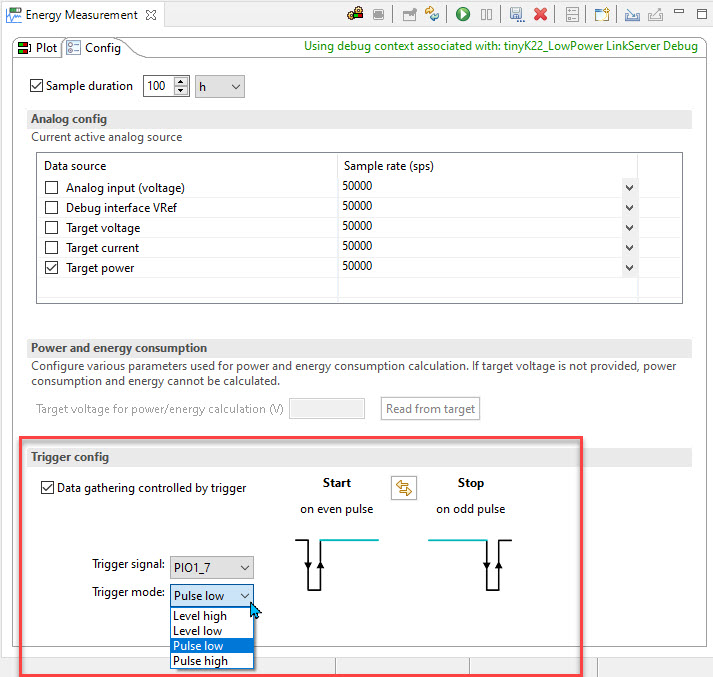713x677 pixels.
Task: Expand Target power sample rate dropdown
Action: coord(629,268)
